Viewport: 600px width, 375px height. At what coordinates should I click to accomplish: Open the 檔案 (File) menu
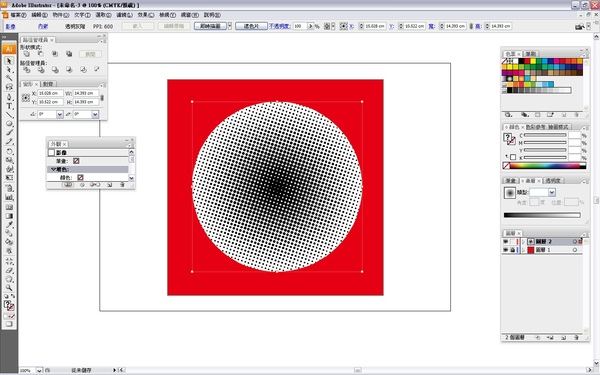18,15
